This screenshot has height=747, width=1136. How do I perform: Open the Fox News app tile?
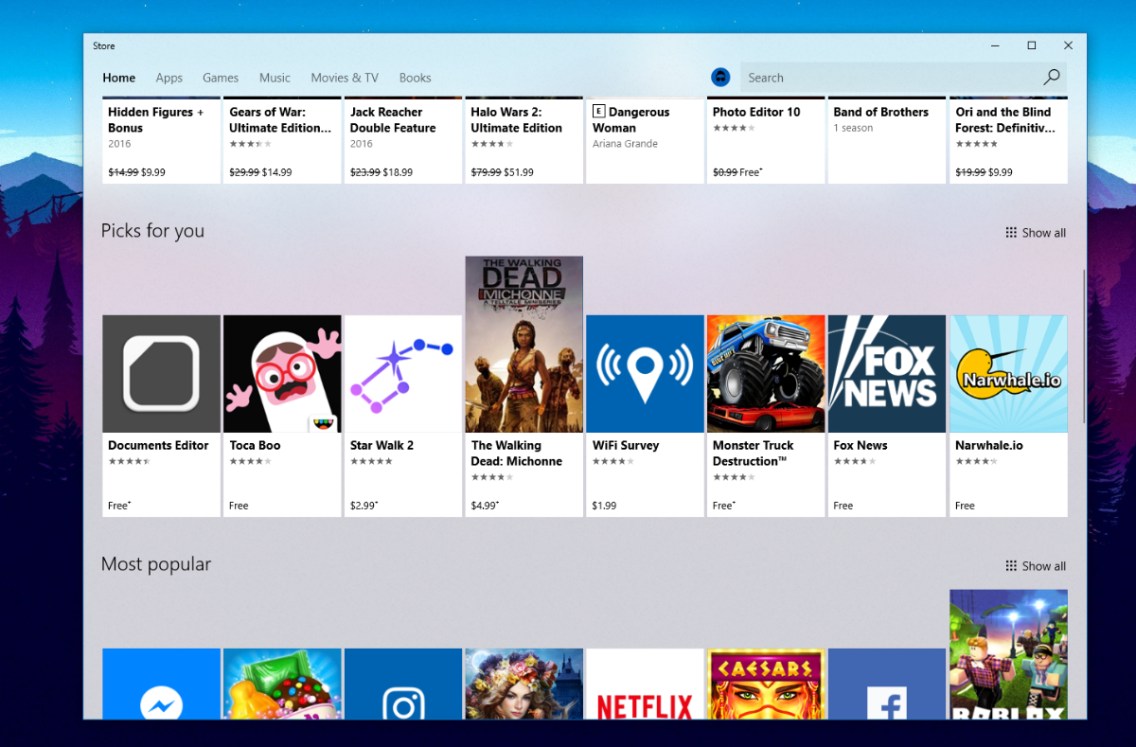(x=886, y=373)
